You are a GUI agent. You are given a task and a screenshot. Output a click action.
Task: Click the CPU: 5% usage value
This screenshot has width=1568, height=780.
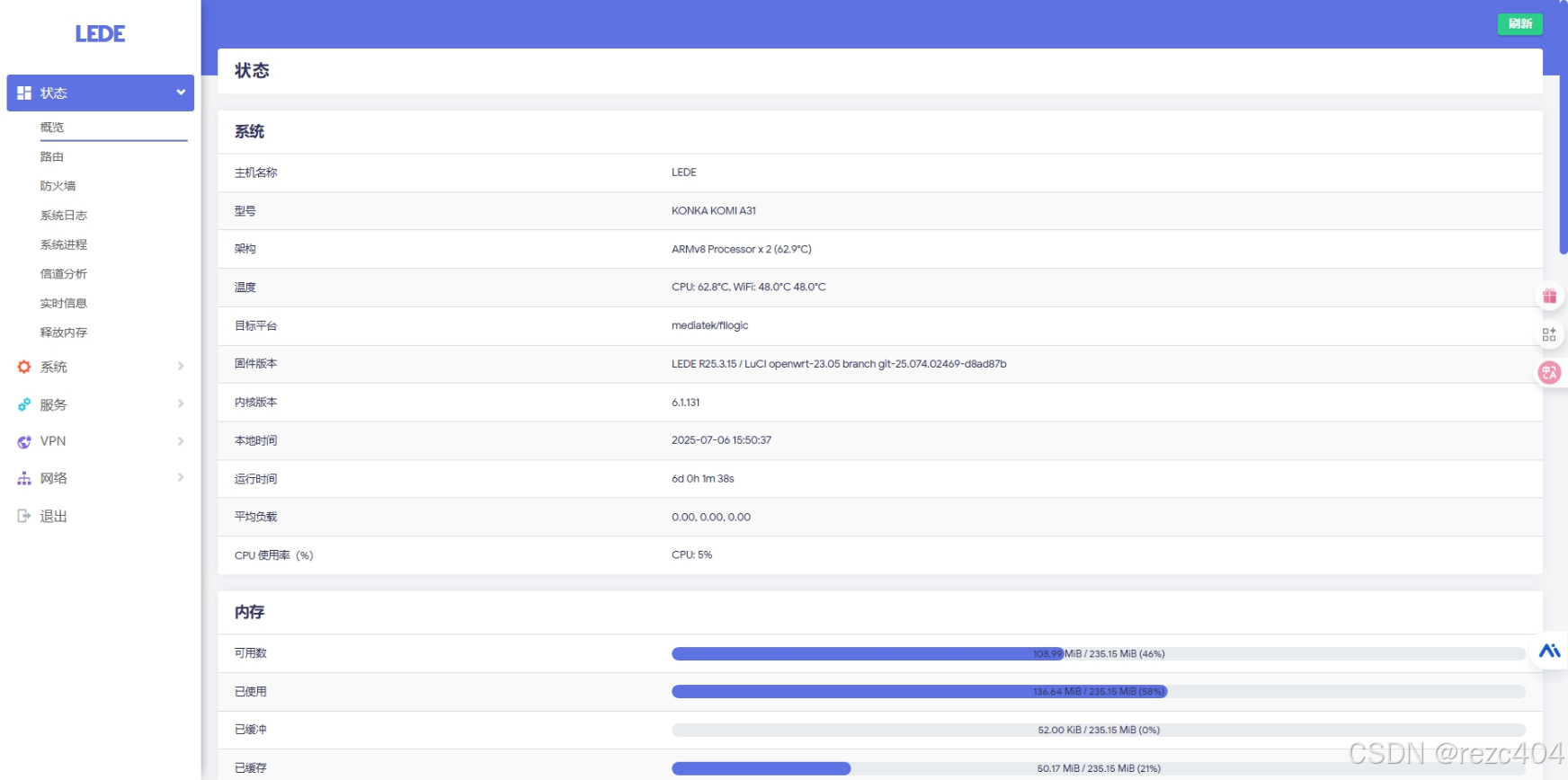coord(691,555)
